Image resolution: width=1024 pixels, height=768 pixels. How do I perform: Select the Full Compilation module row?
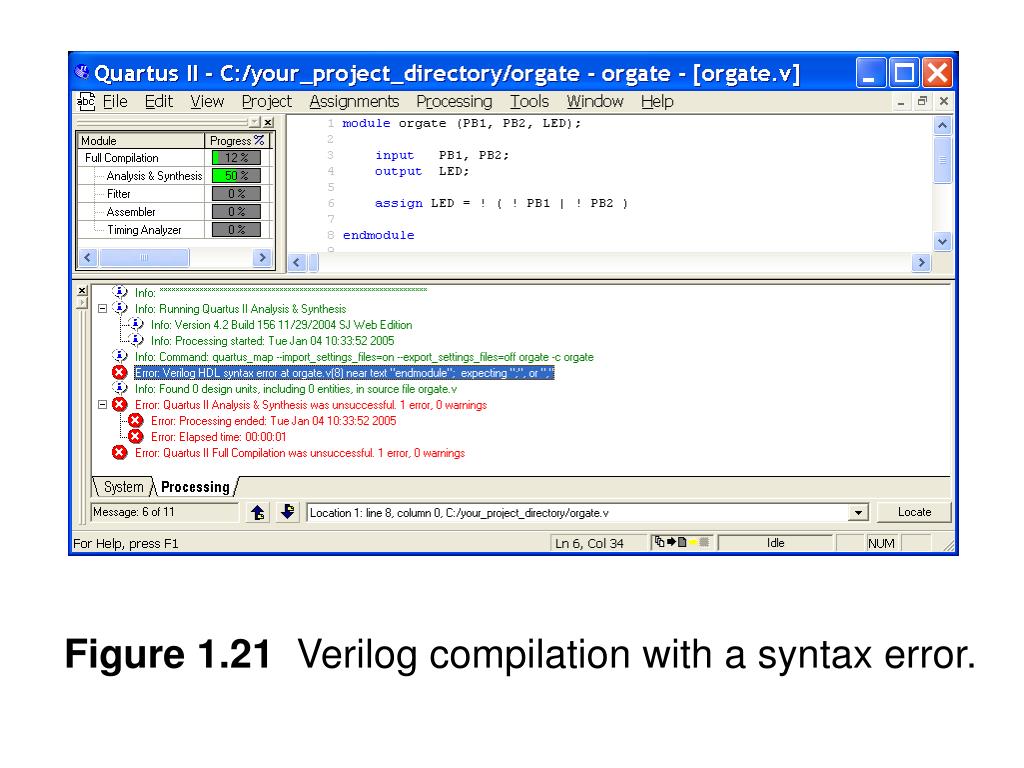[174, 158]
